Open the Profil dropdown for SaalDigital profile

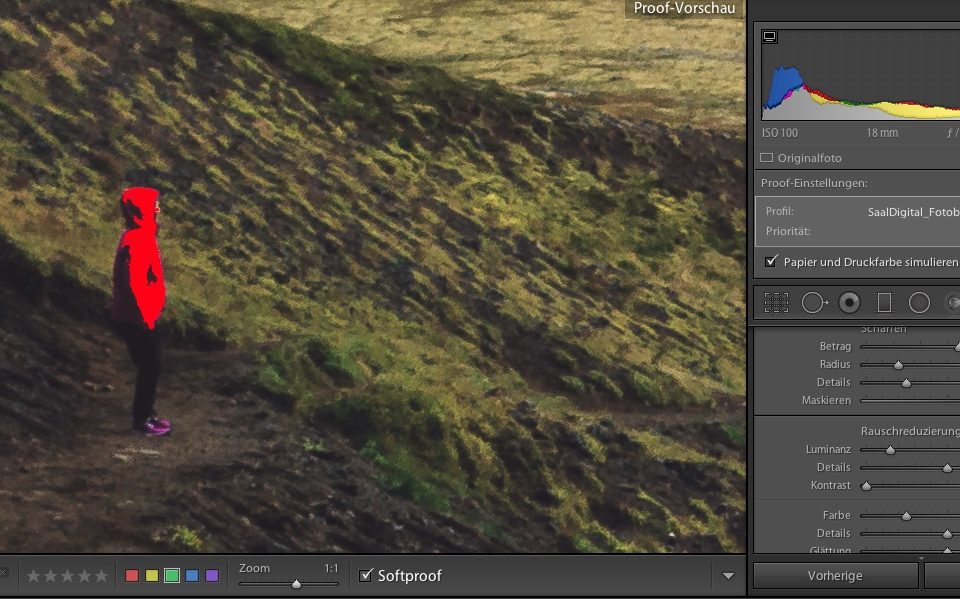[x=912, y=212]
